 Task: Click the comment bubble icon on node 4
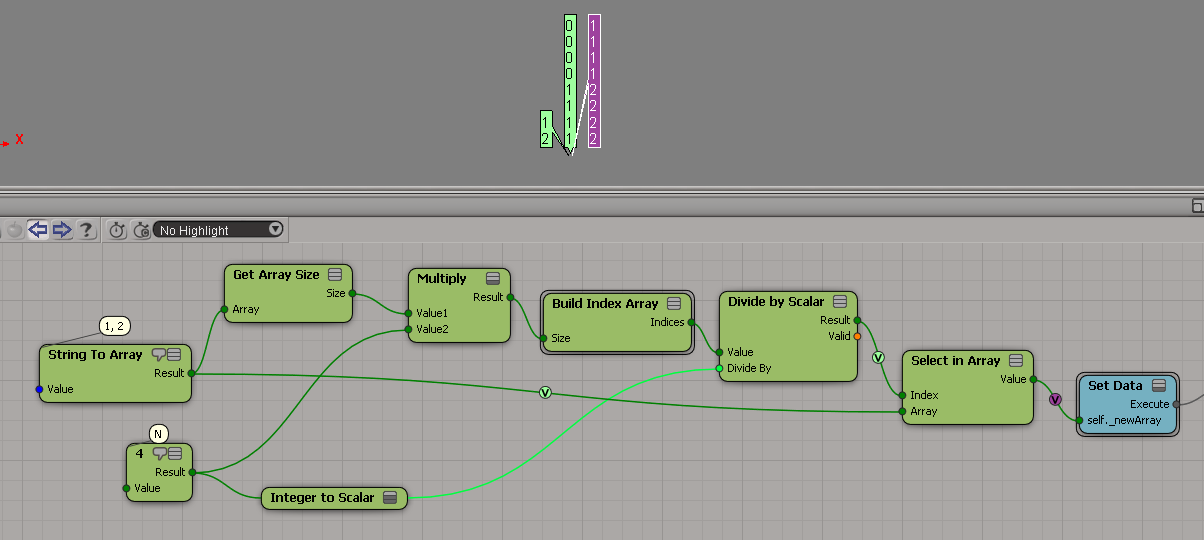click(158, 454)
